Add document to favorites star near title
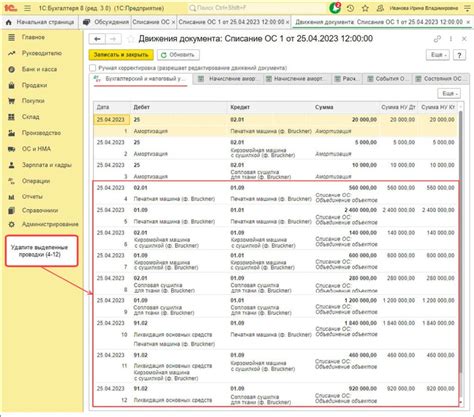This screenshot has height=417, width=474. 131,39
